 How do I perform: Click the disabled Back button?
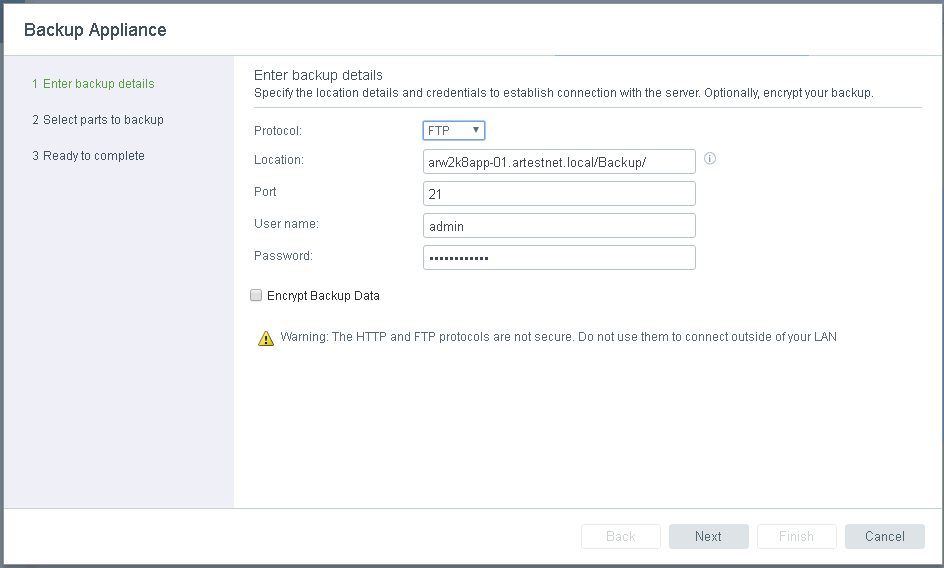621,536
